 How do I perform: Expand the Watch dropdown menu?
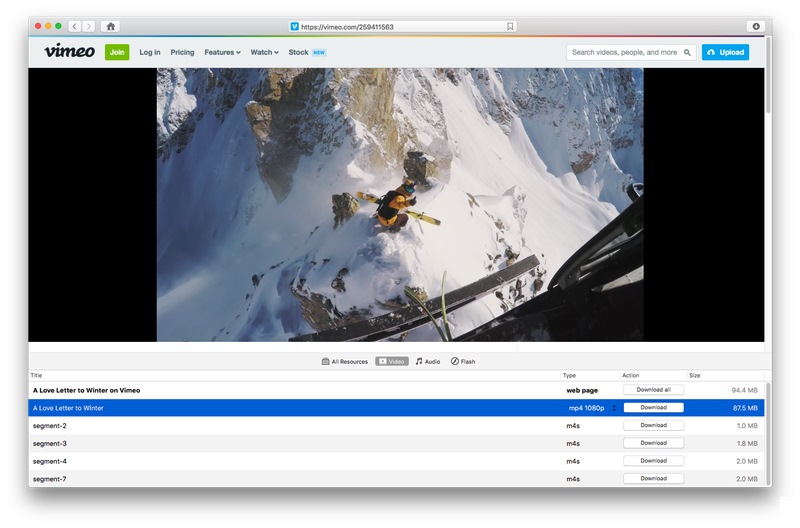(x=264, y=52)
